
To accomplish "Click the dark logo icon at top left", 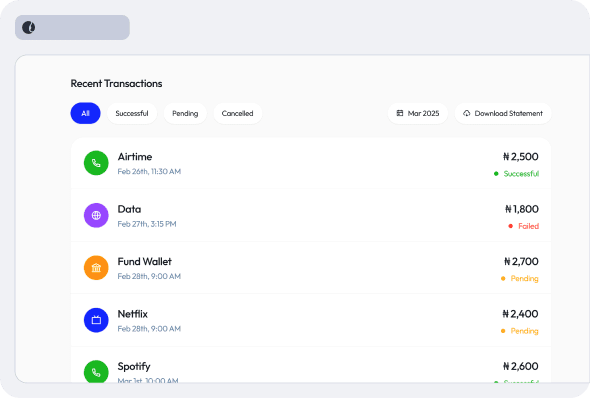I will click(x=29, y=27).
